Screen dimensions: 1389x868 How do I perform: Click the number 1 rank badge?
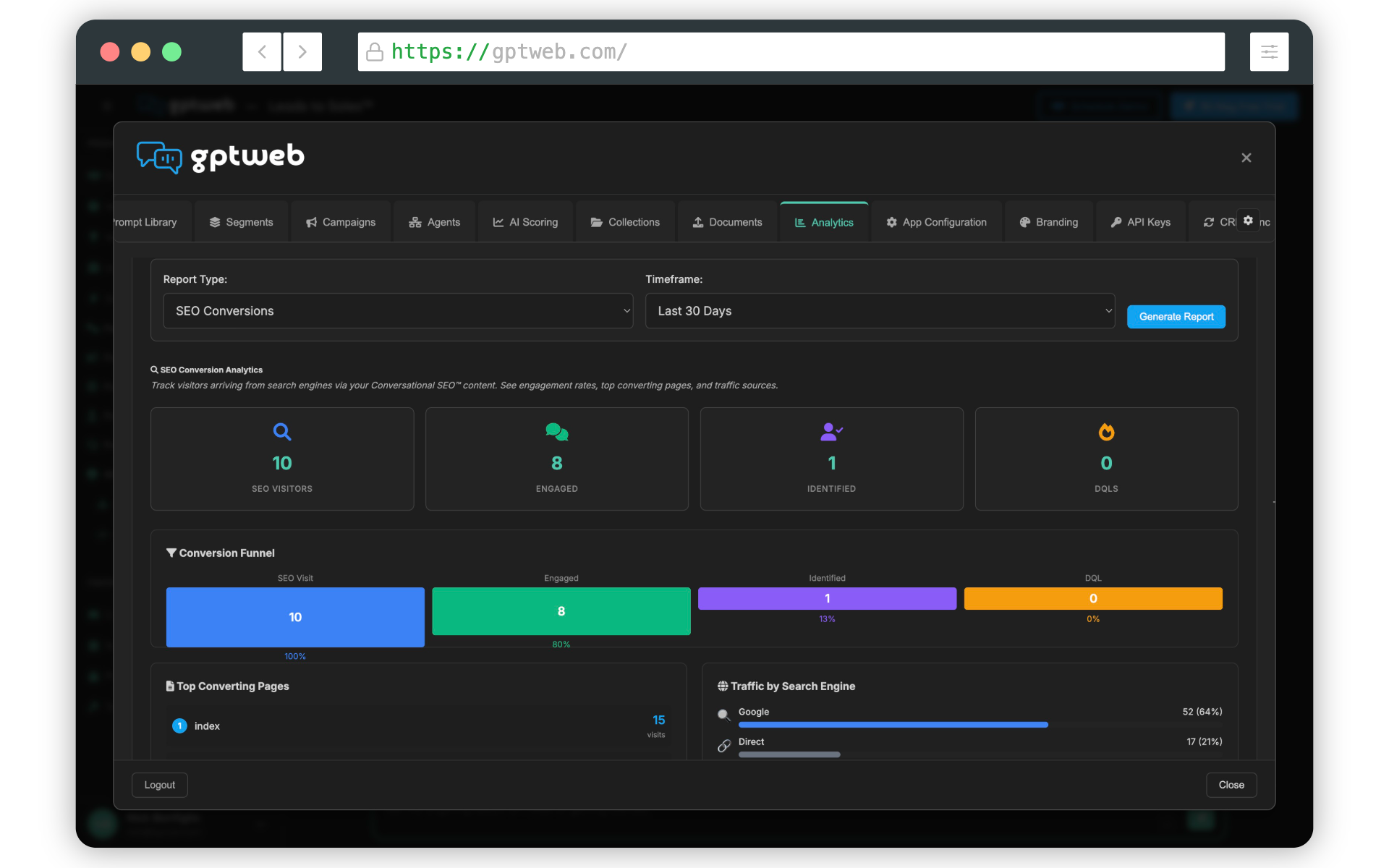[x=179, y=726]
